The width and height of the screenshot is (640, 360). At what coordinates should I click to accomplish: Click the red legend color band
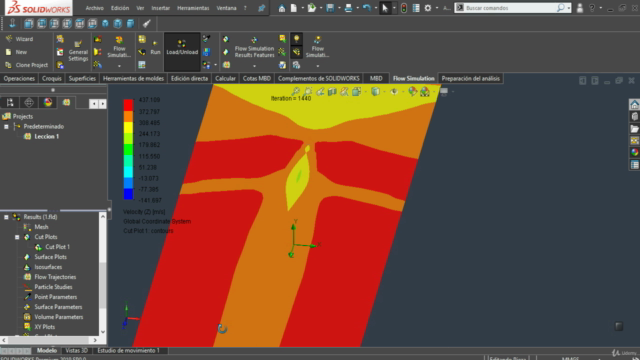[x=128, y=105]
